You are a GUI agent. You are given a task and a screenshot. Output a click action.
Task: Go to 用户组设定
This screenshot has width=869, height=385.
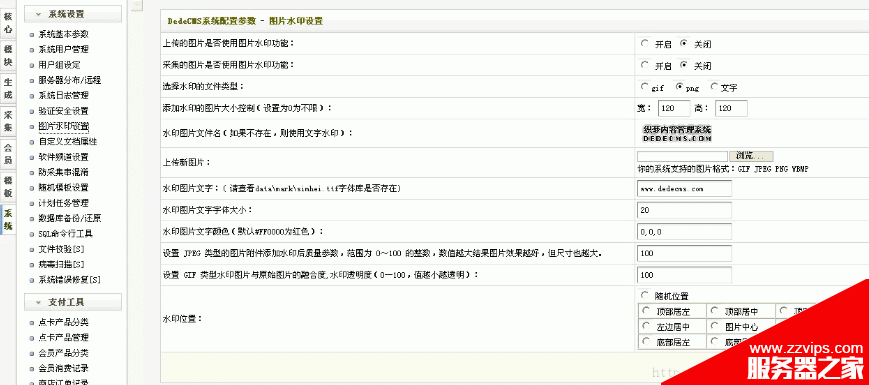click(x=59, y=65)
